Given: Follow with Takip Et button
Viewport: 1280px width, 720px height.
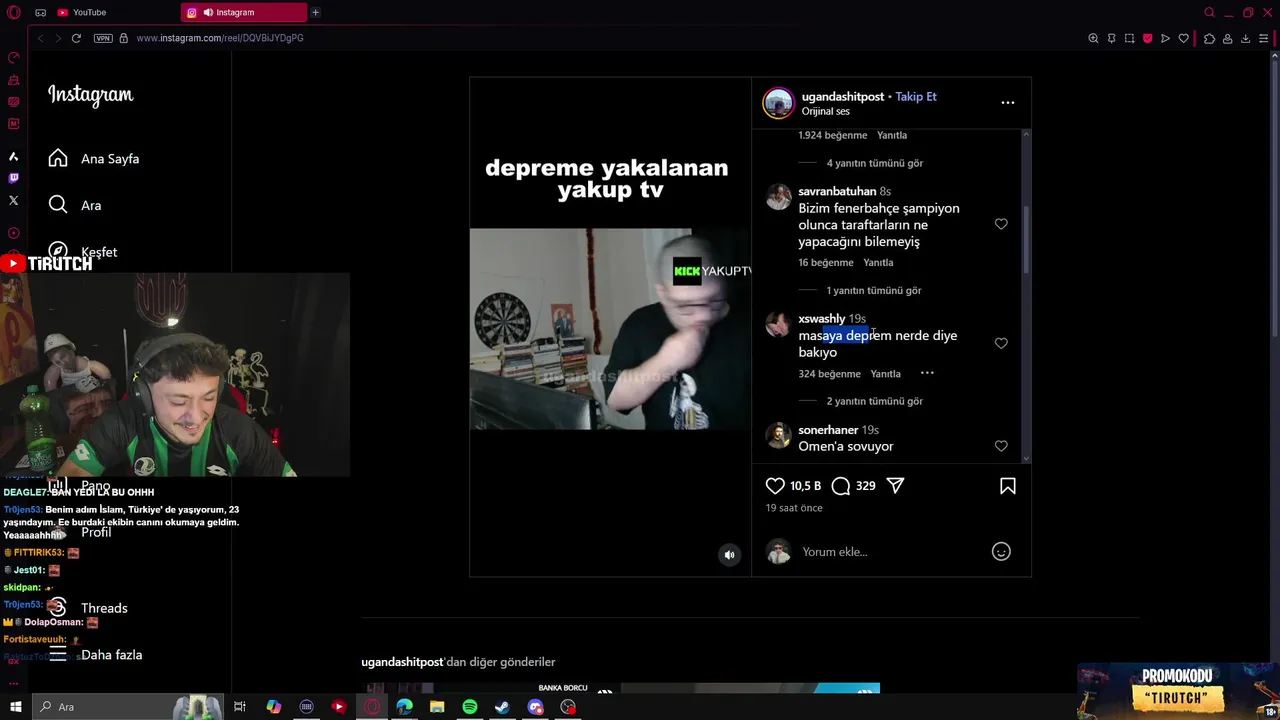Looking at the screenshot, I should (x=916, y=97).
